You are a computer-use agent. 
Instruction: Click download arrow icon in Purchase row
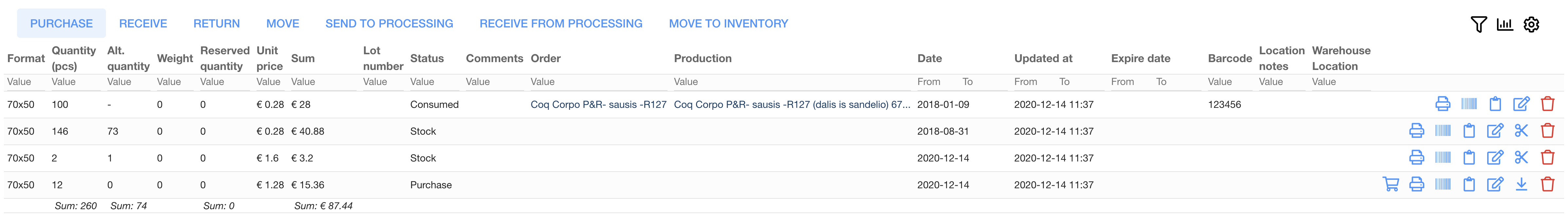click(x=1521, y=184)
